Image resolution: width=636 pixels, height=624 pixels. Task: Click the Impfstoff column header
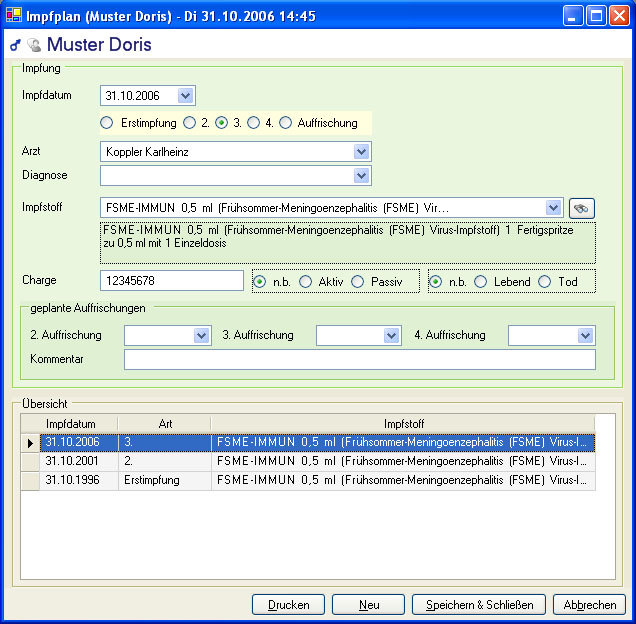pos(403,424)
